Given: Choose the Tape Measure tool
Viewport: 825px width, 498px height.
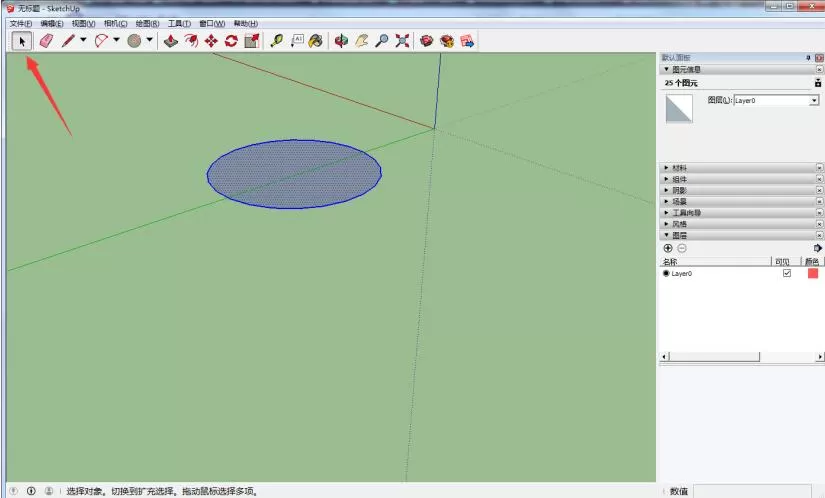Looking at the screenshot, I should pos(277,41).
